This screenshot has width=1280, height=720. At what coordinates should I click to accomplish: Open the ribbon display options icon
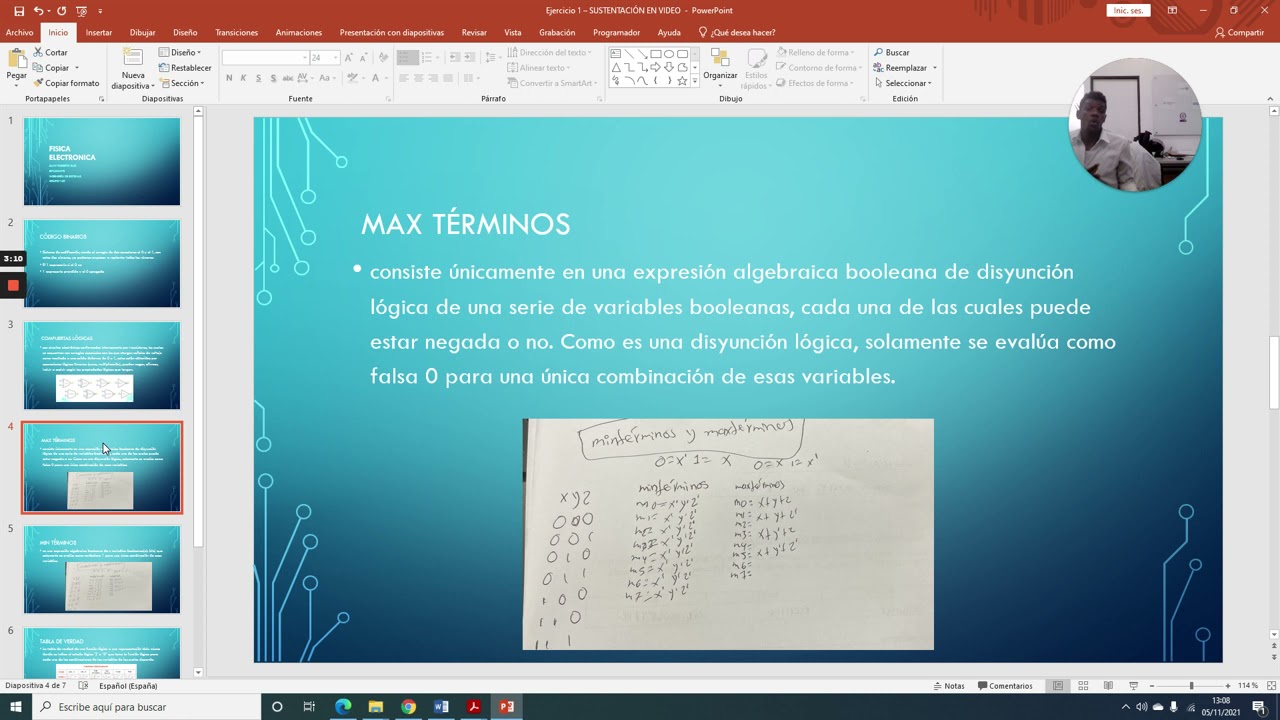click(1172, 10)
